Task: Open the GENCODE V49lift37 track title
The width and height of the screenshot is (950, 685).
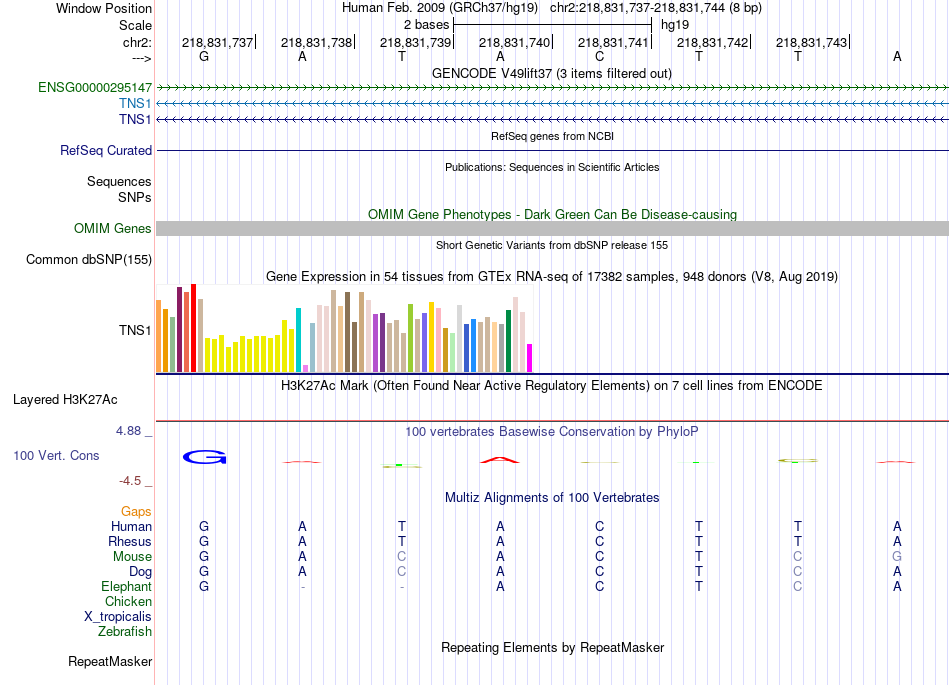Action: click(x=551, y=73)
